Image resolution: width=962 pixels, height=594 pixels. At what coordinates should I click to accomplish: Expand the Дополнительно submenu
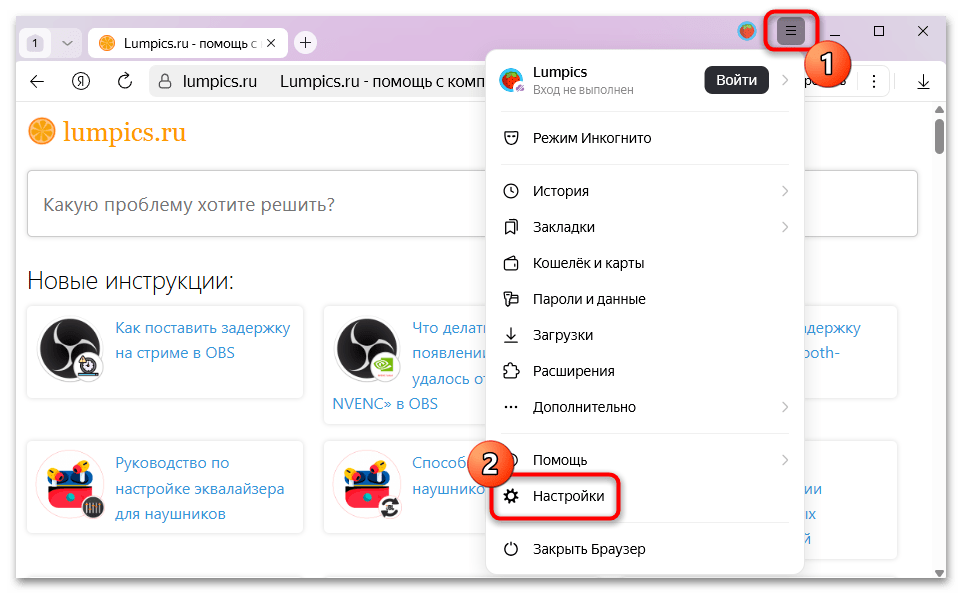coord(783,407)
